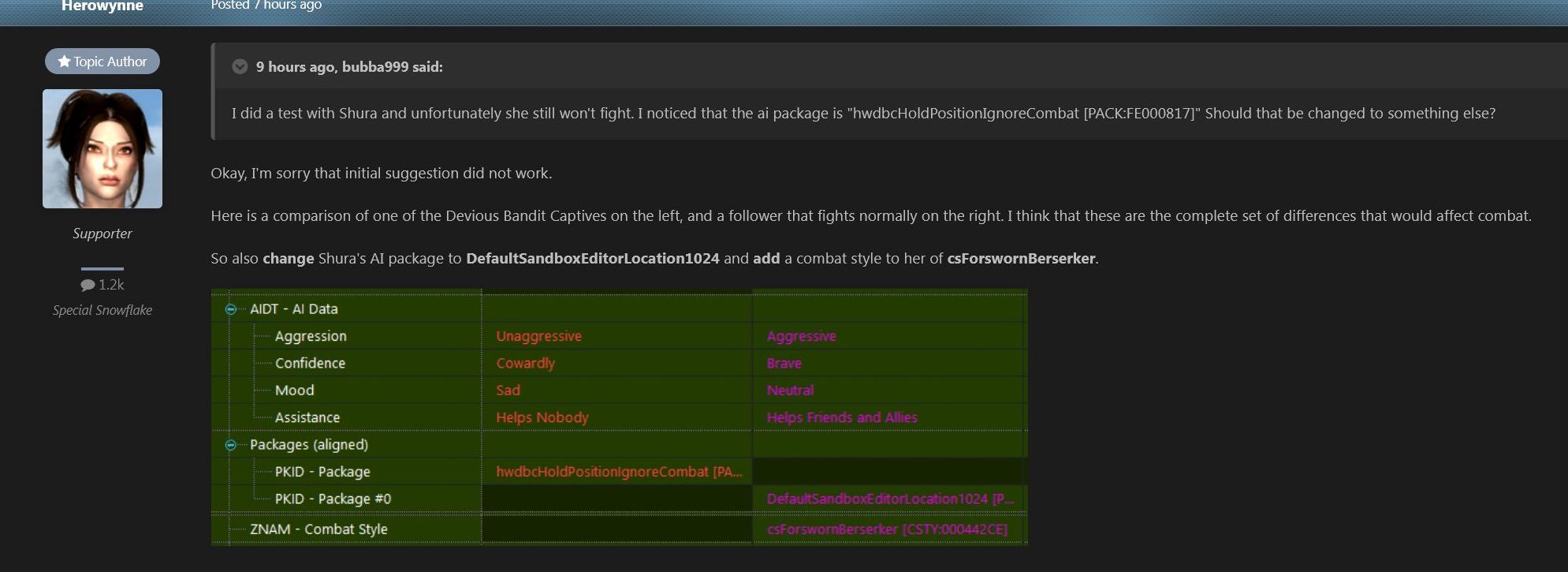The width and height of the screenshot is (1568, 572).
Task: Open Herowynne's profile from username
Action: pyautogui.click(x=102, y=6)
